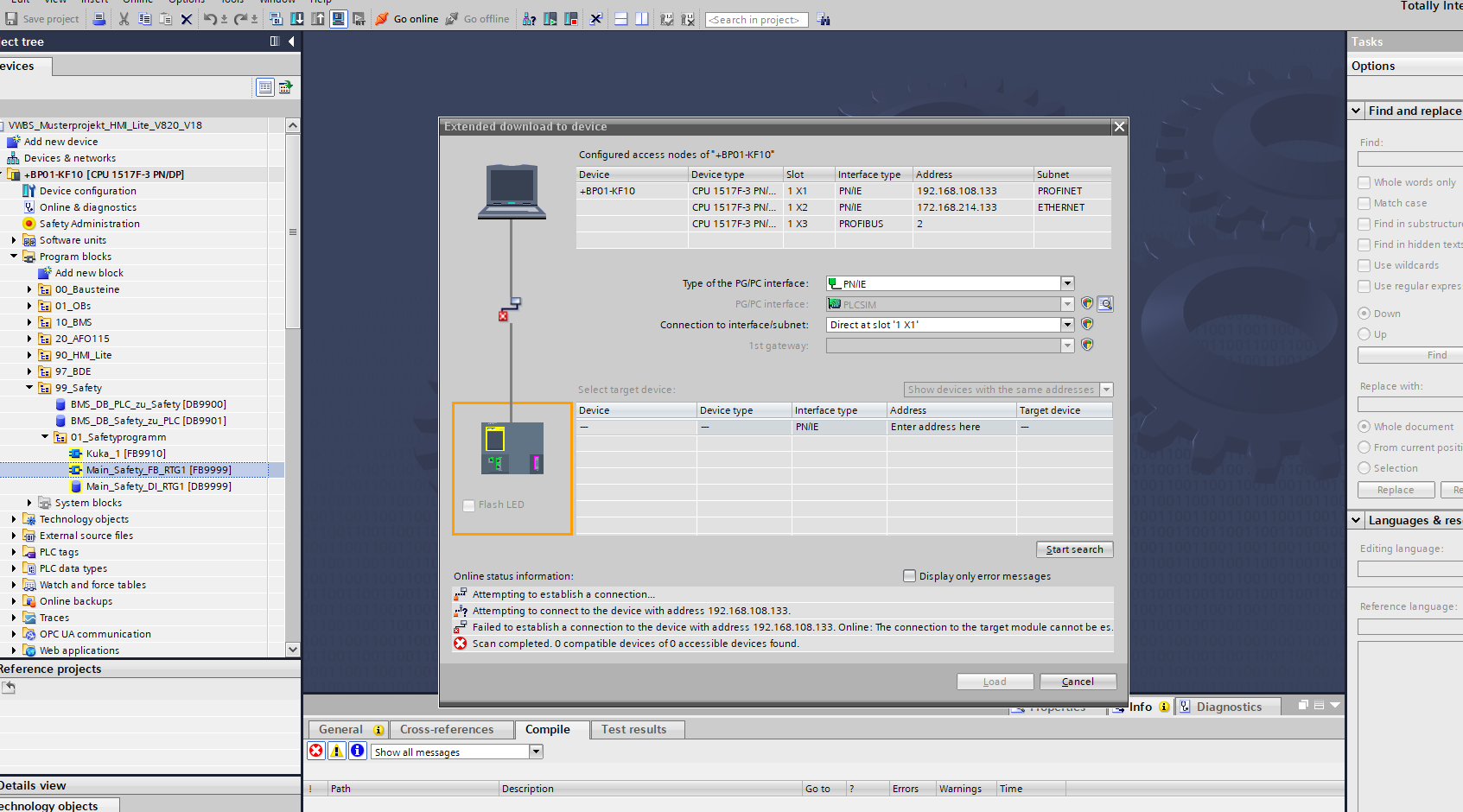Click the Accessible devices toolbar icon
Image resolution: width=1463 pixels, height=812 pixels.
[x=529, y=19]
